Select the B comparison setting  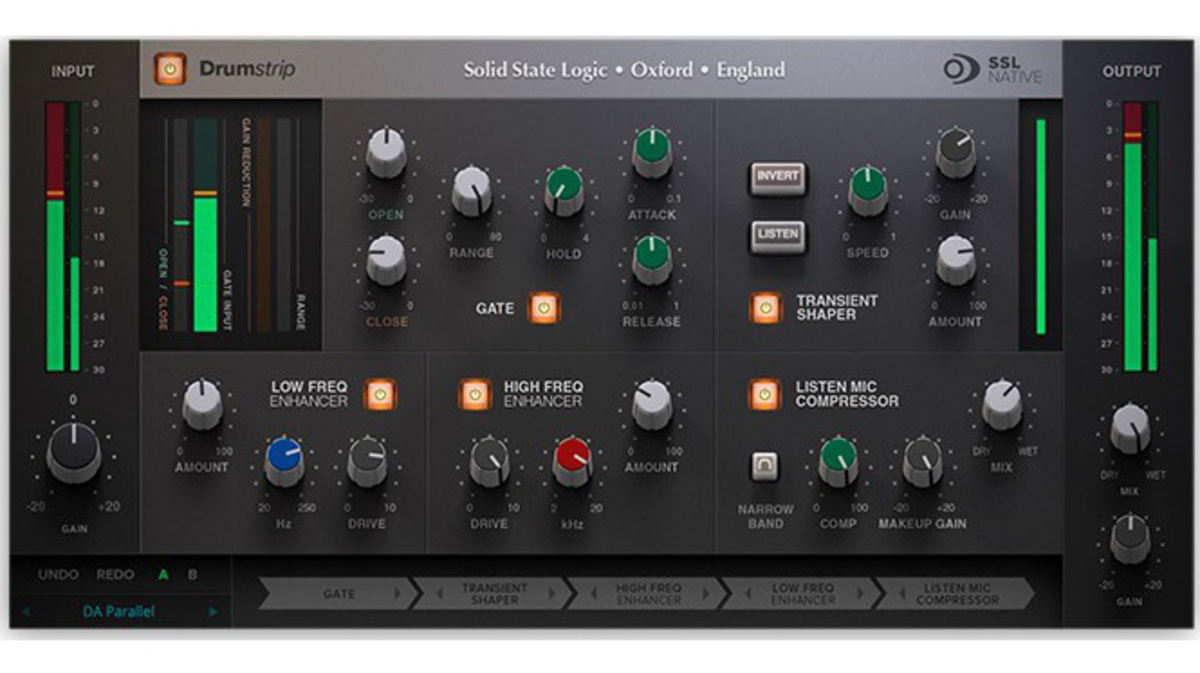coord(193,575)
